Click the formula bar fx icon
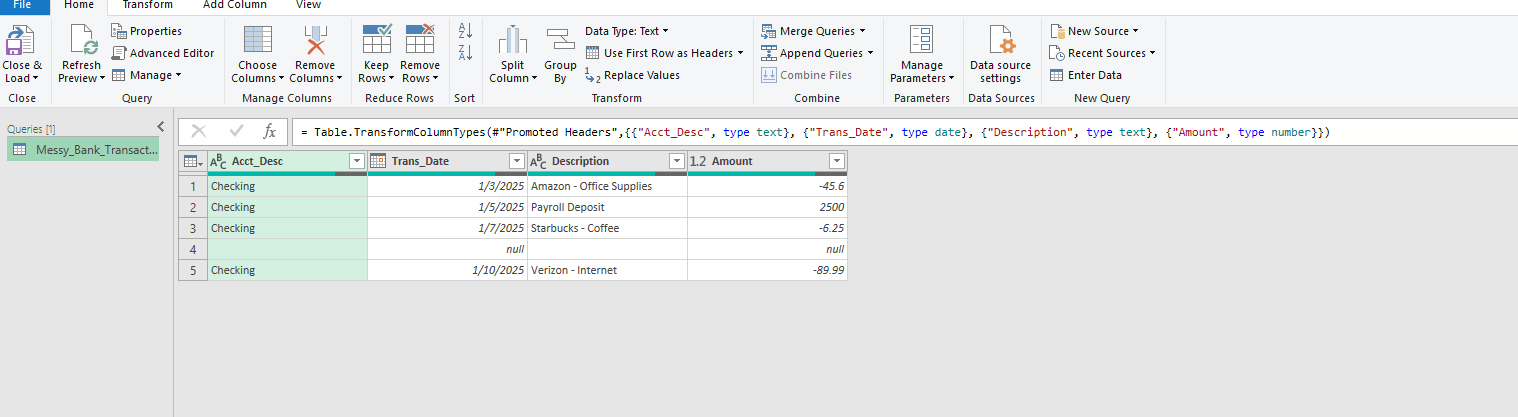This screenshot has height=417, width=1518. pyautogui.click(x=269, y=132)
